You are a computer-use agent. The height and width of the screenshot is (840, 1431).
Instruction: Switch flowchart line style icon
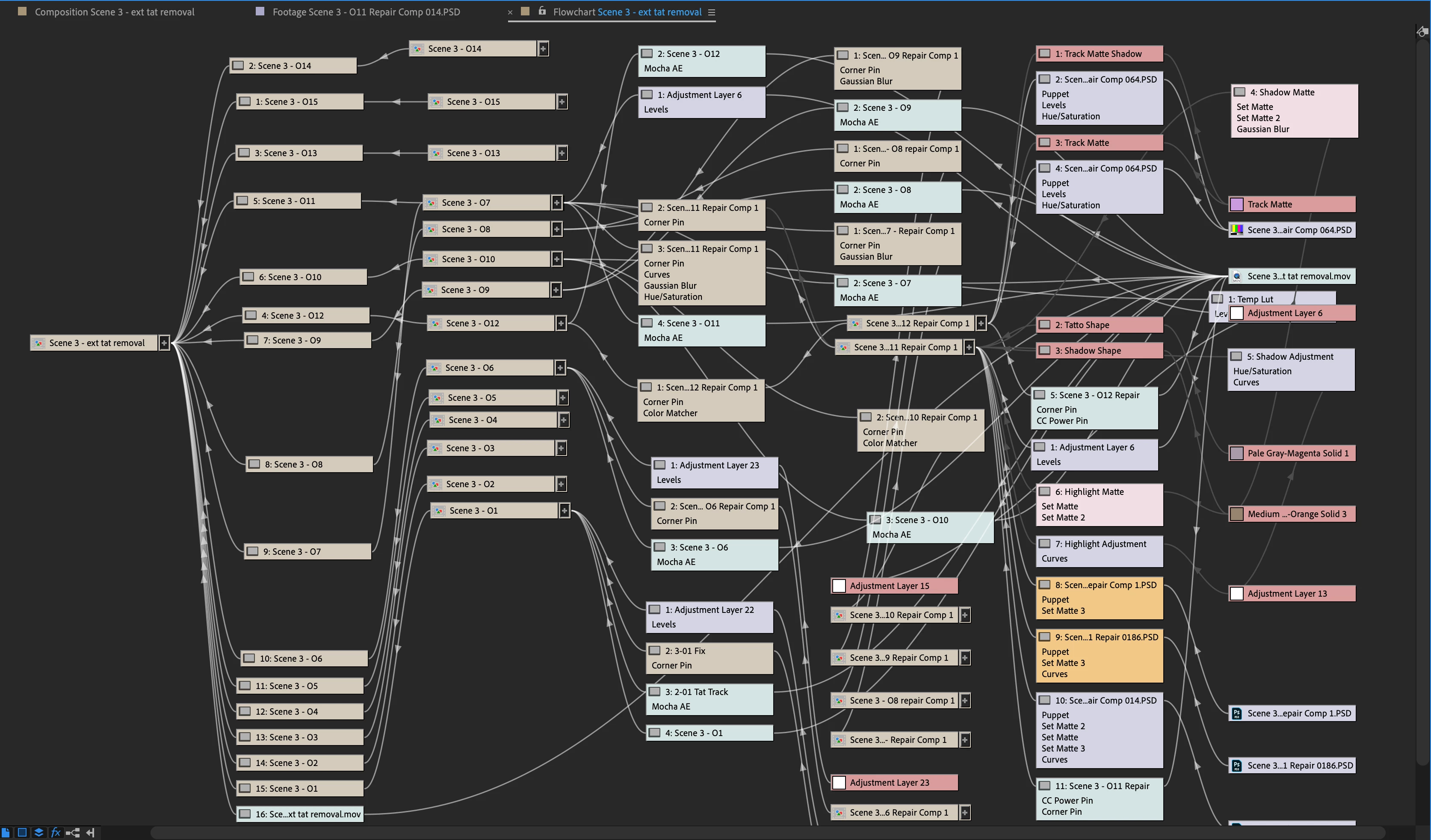point(73,832)
